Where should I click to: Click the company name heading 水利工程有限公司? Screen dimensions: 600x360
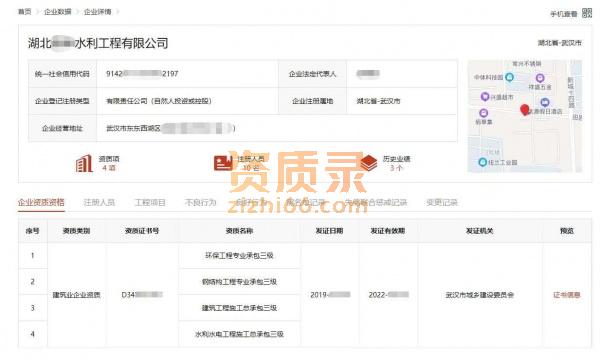[x=121, y=43]
